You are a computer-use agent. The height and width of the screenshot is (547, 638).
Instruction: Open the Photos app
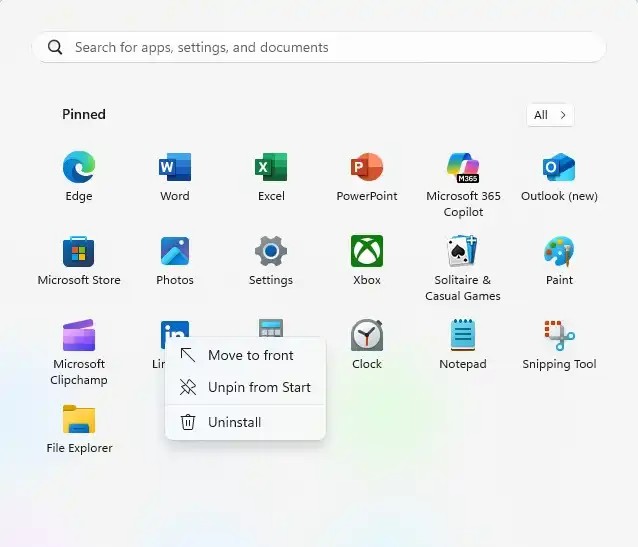175,252
